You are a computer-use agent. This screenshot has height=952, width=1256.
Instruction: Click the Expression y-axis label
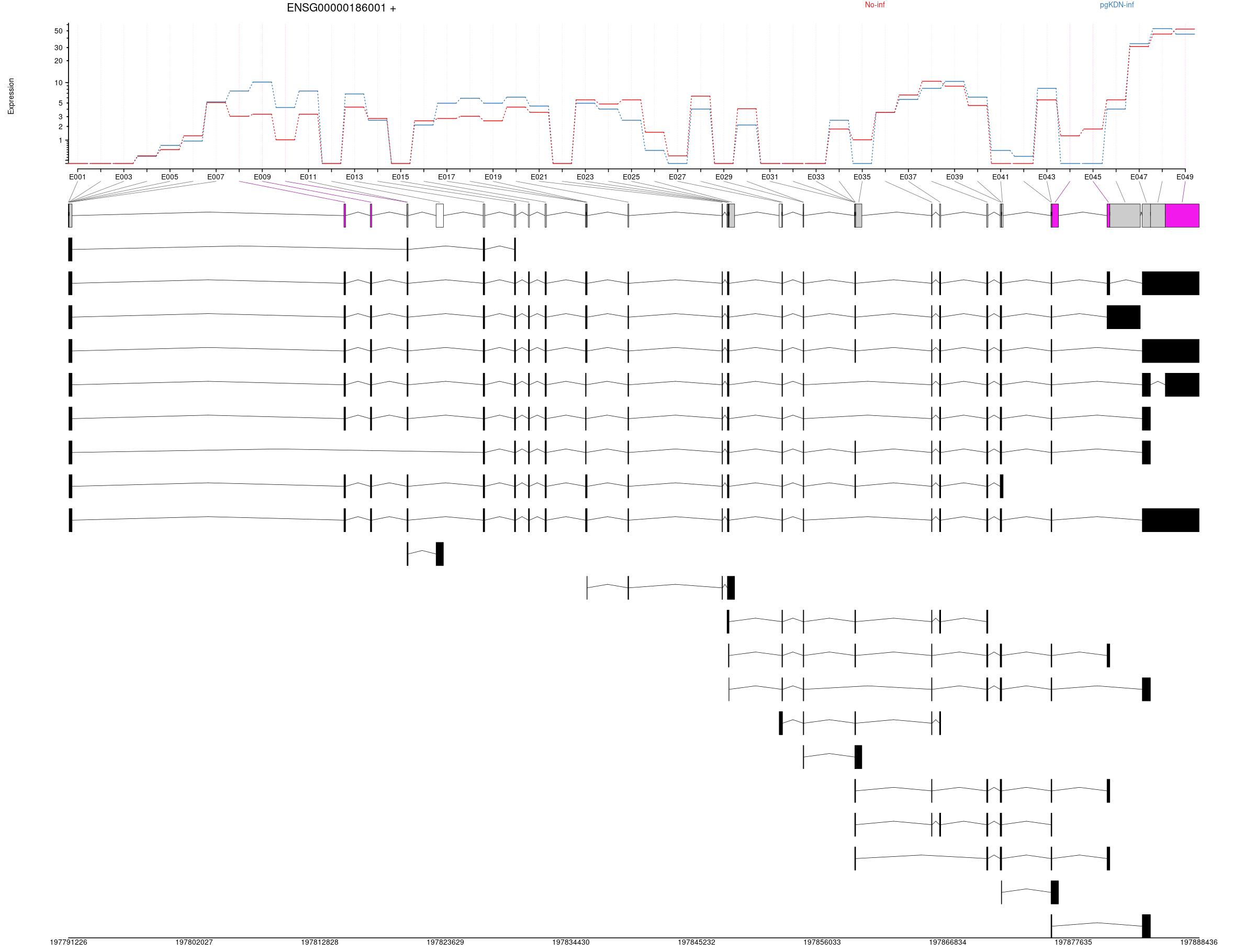[x=11, y=96]
